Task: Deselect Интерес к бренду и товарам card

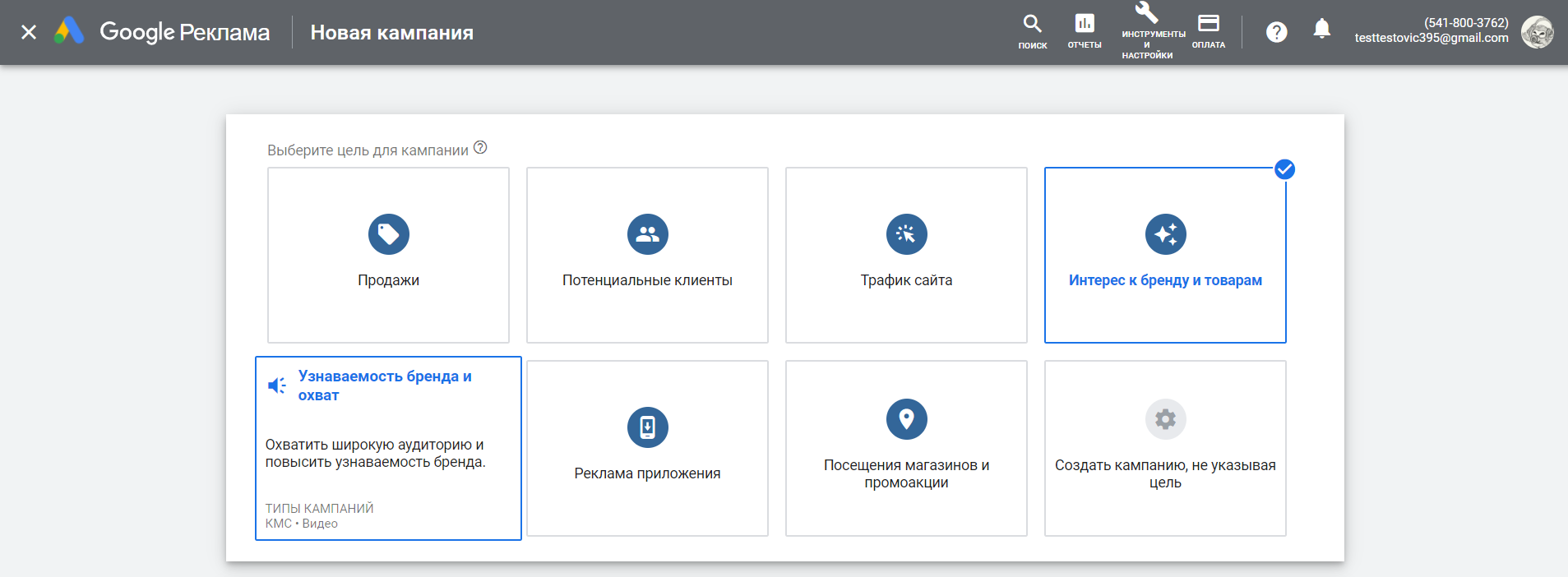Action: click(x=1165, y=255)
